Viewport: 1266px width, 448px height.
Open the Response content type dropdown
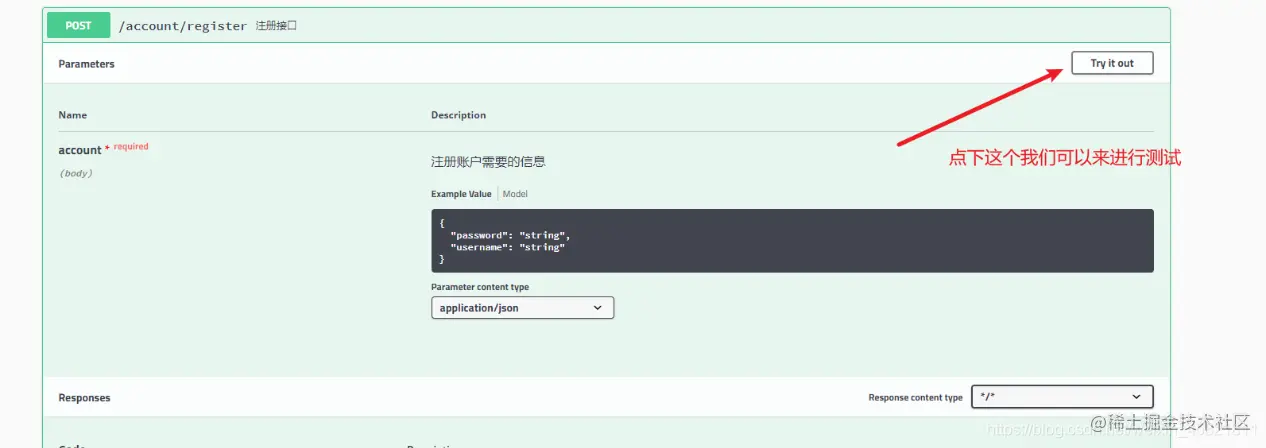[x=1062, y=397]
